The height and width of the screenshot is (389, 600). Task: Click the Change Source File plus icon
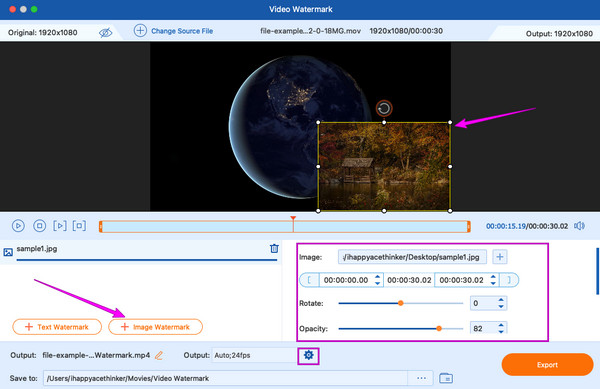point(140,31)
